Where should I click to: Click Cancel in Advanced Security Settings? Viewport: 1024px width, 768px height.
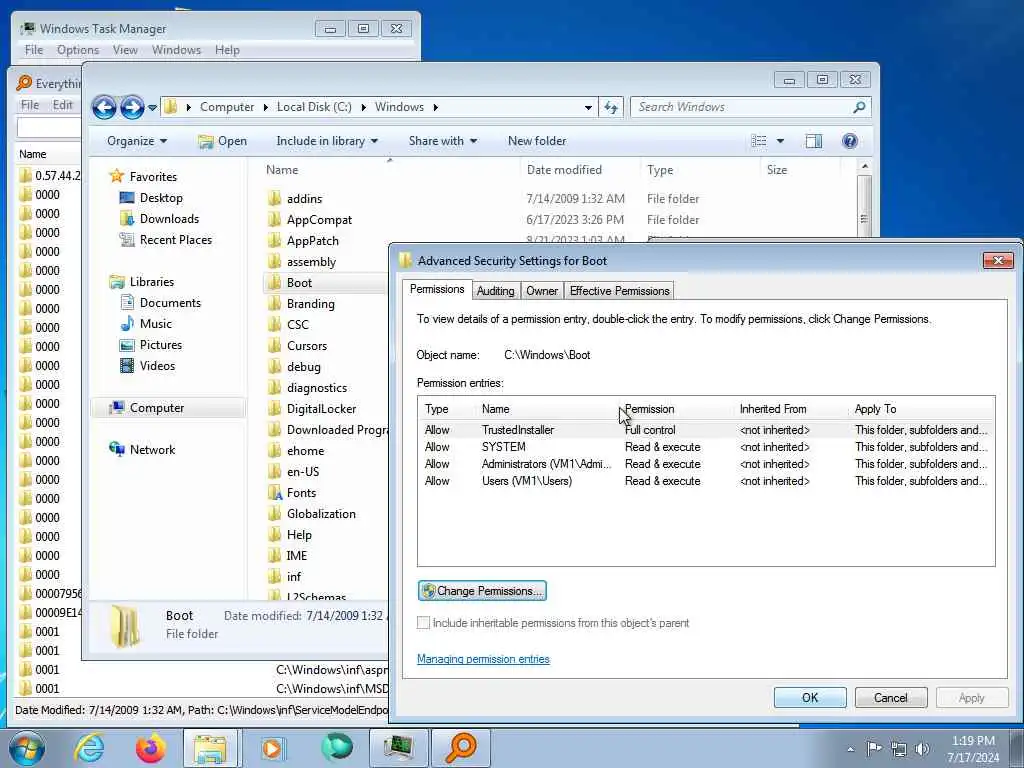click(891, 697)
